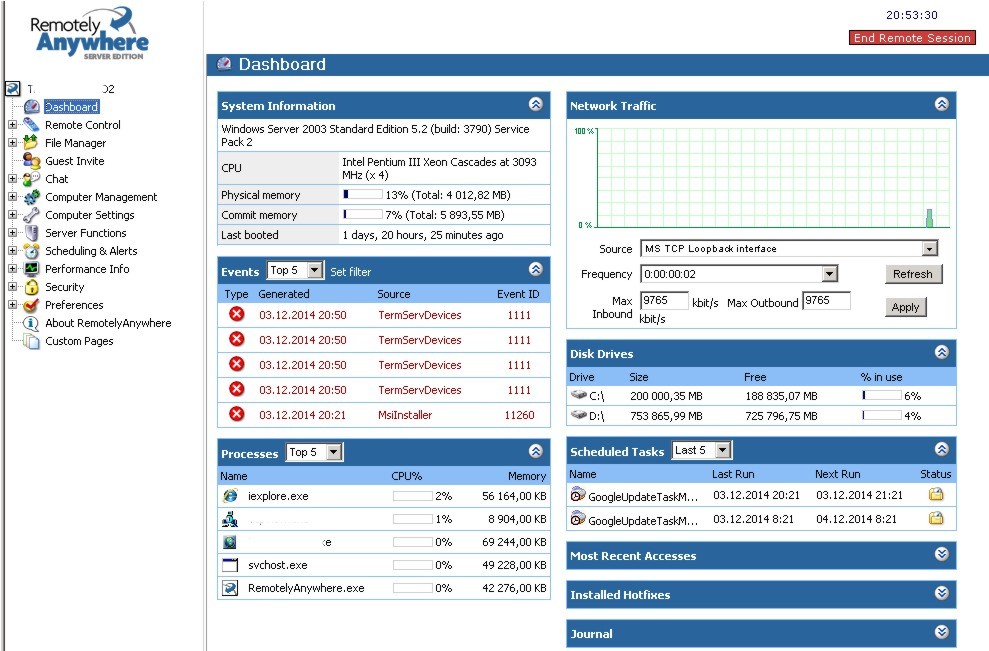Image resolution: width=989 pixels, height=651 pixels.
Task: Collapse the Processes panel
Action: click(x=535, y=451)
